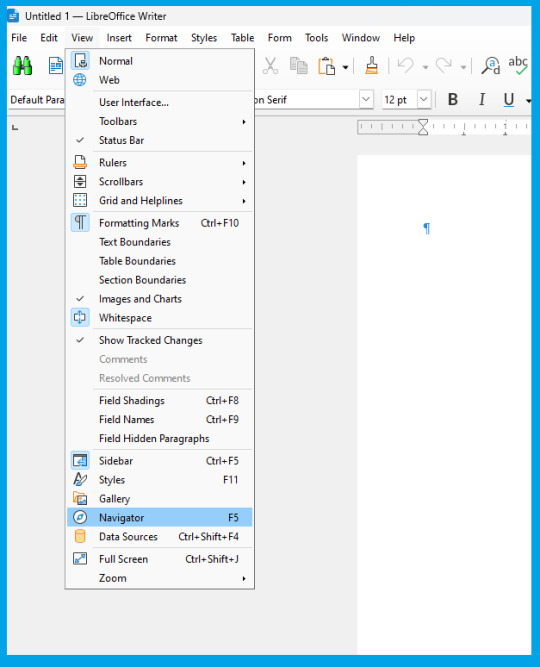This screenshot has height=667, width=540.
Task: Select Data Sources menu entry
Action: [160, 537]
